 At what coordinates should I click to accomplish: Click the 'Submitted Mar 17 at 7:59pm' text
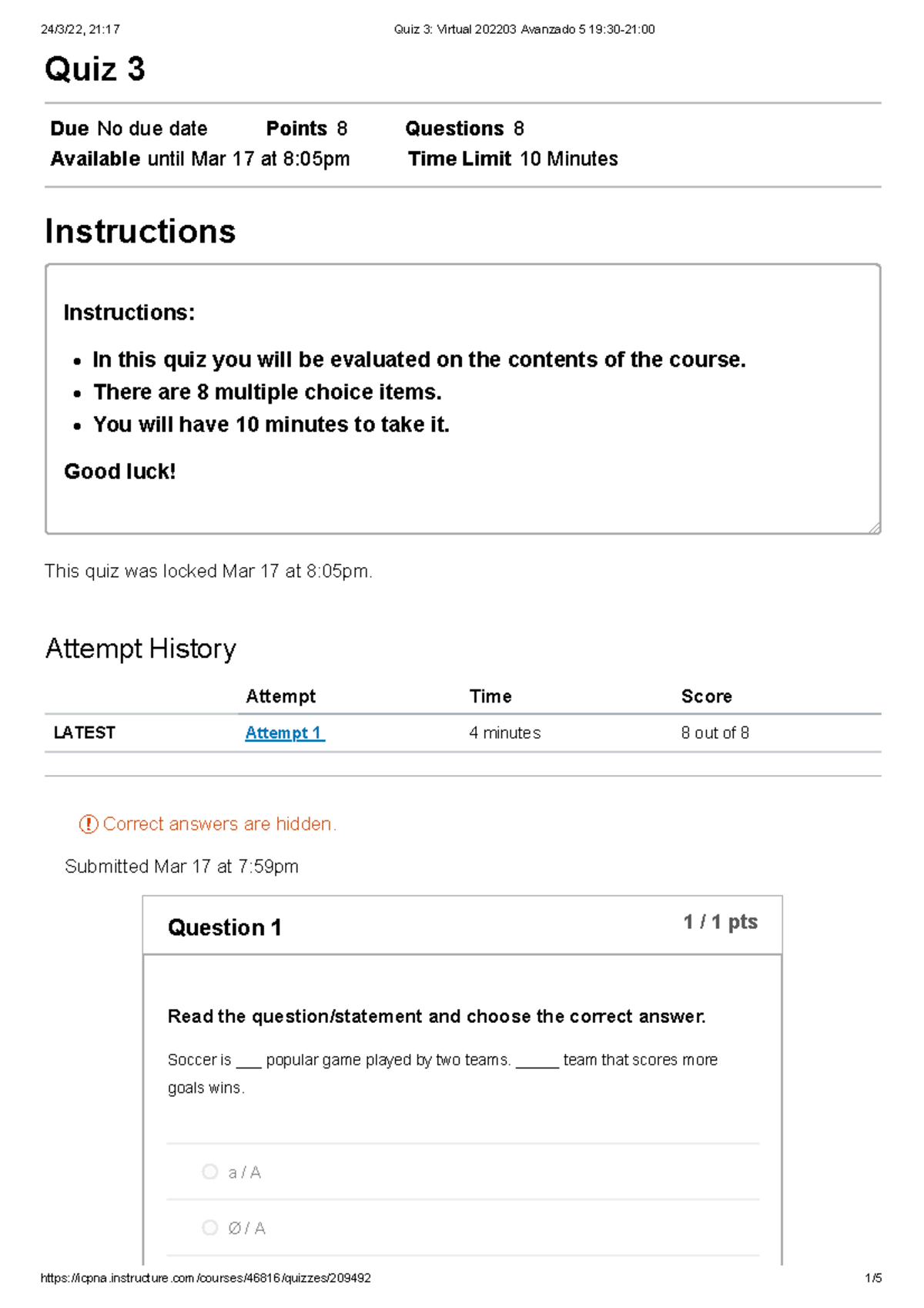click(182, 867)
